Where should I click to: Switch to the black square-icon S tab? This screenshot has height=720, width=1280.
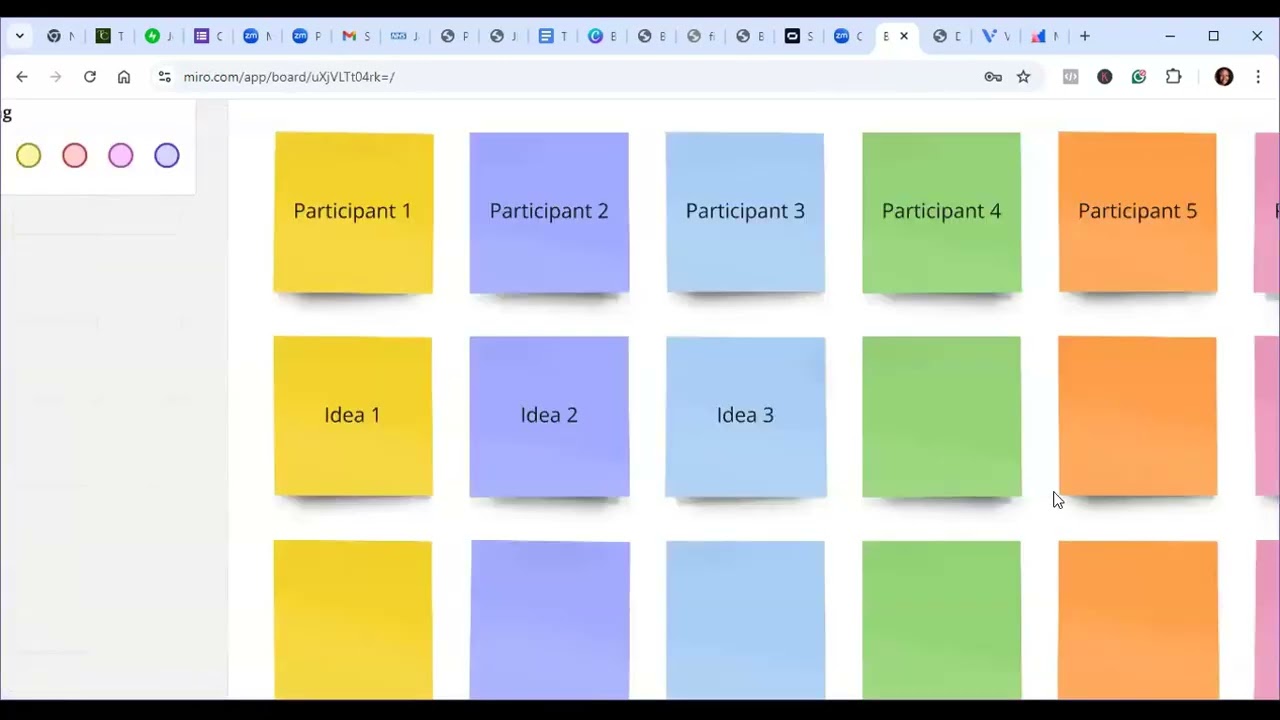pos(799,36)
